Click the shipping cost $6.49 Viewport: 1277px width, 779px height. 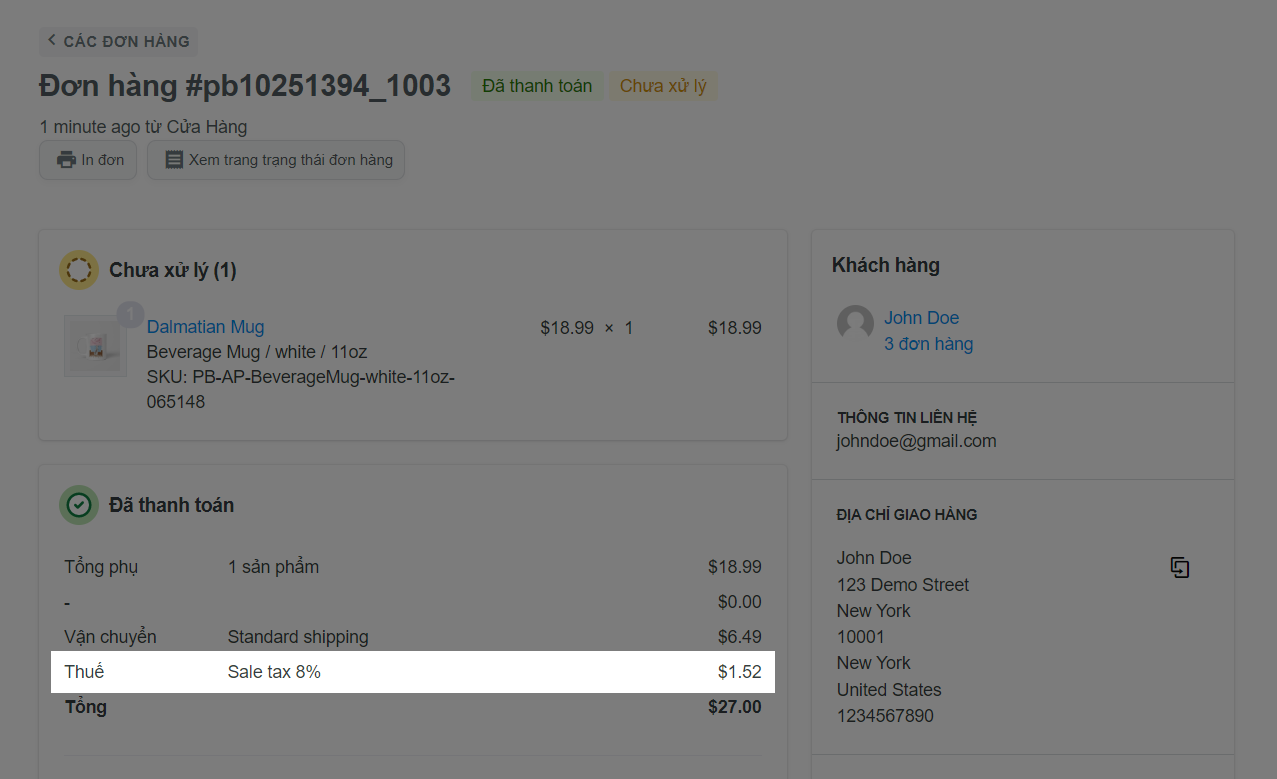tap(740, 637)
